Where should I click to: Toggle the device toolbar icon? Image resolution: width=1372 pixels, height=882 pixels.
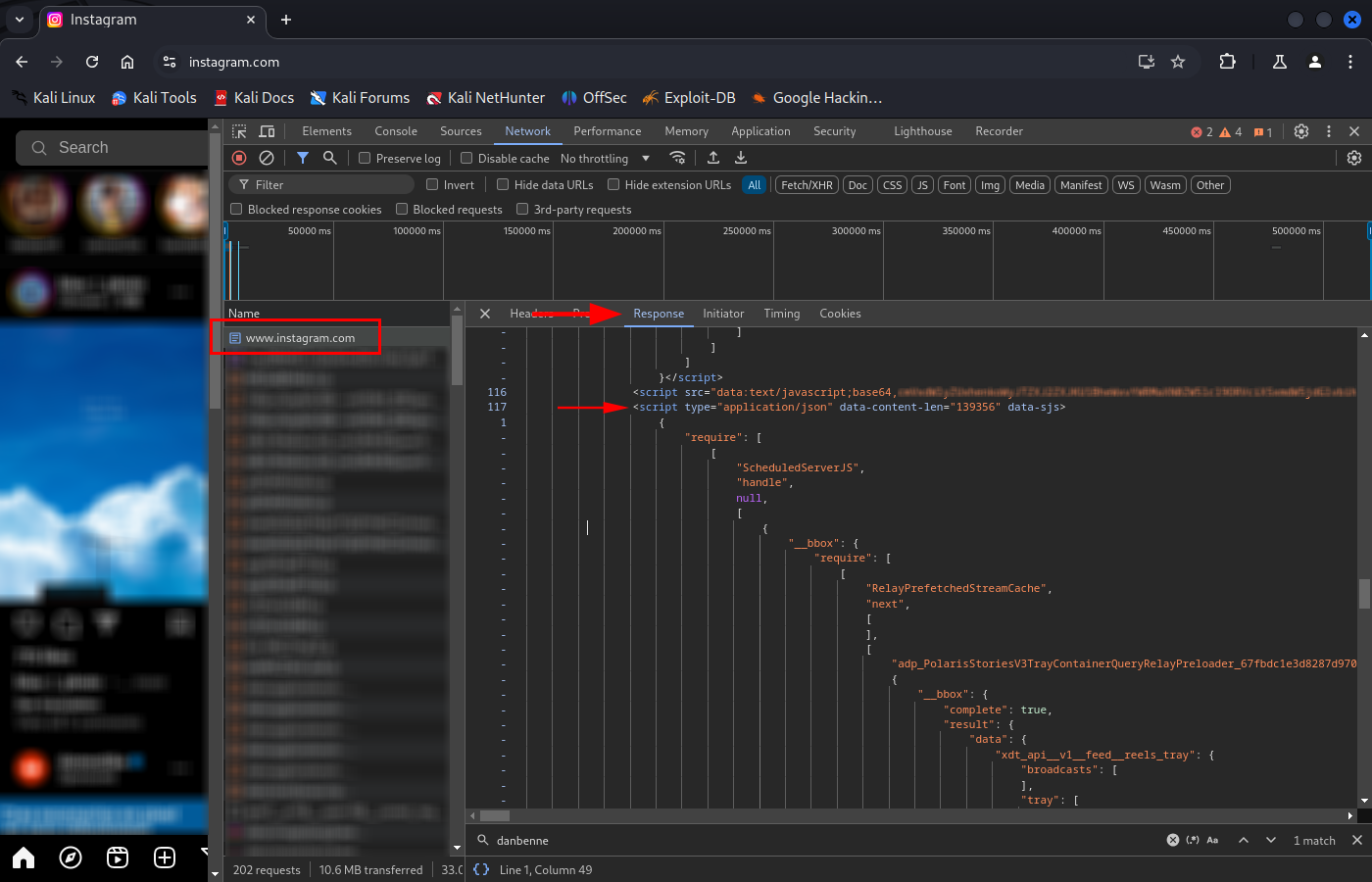click(267, 131)
